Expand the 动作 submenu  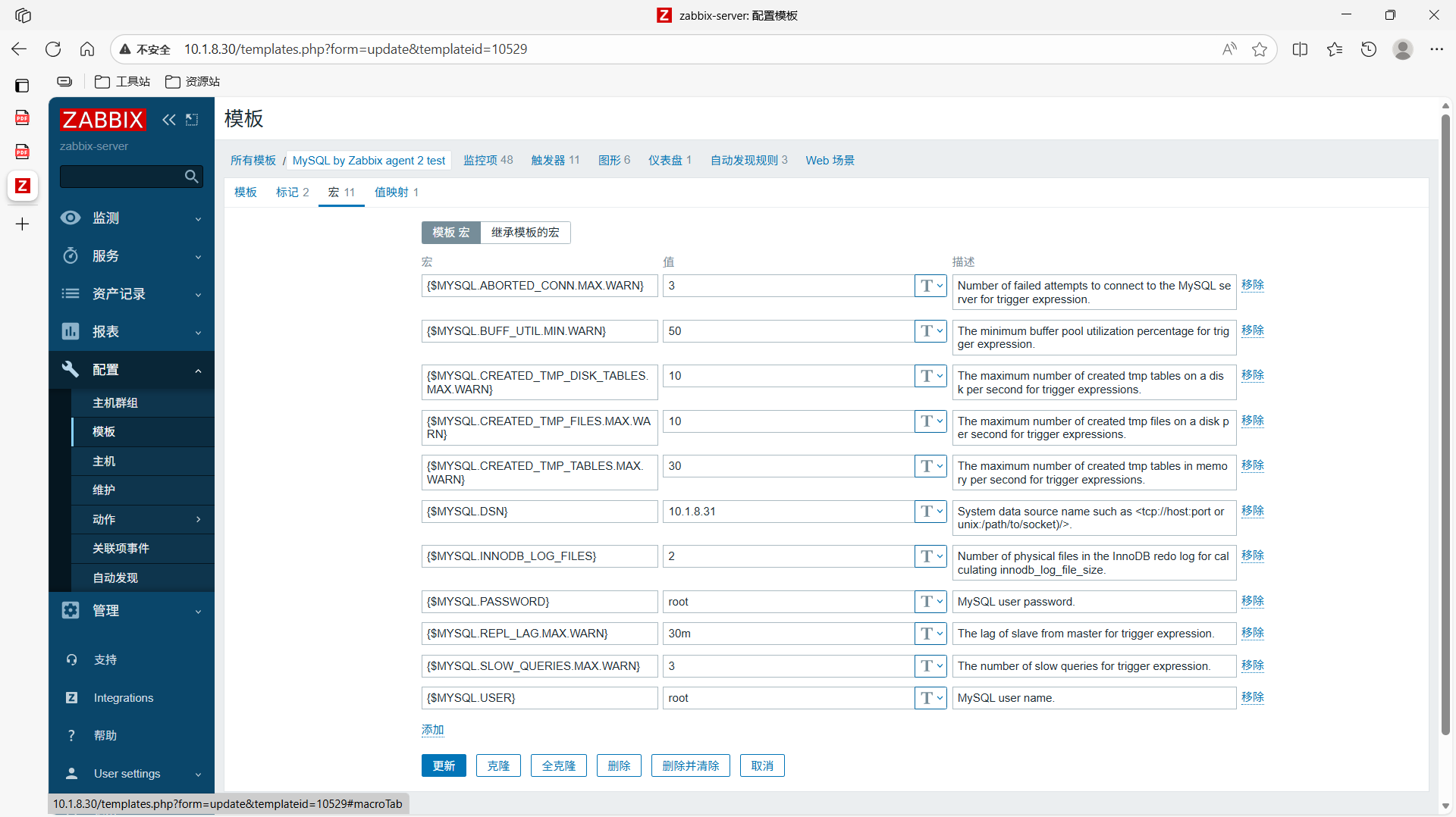(x=143, y=519)
